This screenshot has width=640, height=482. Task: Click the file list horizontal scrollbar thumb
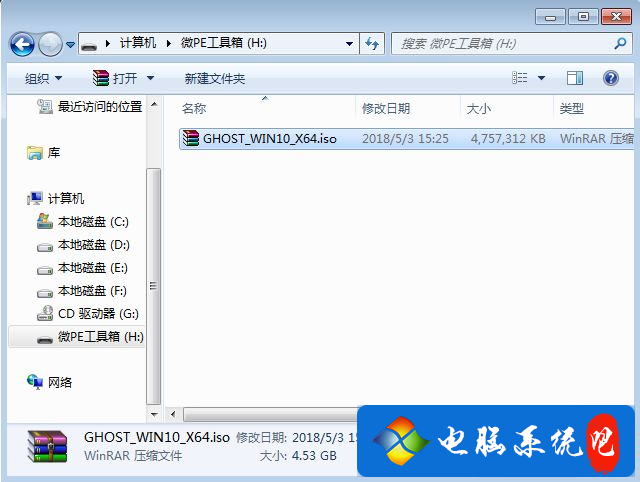(x=271, y=415)
